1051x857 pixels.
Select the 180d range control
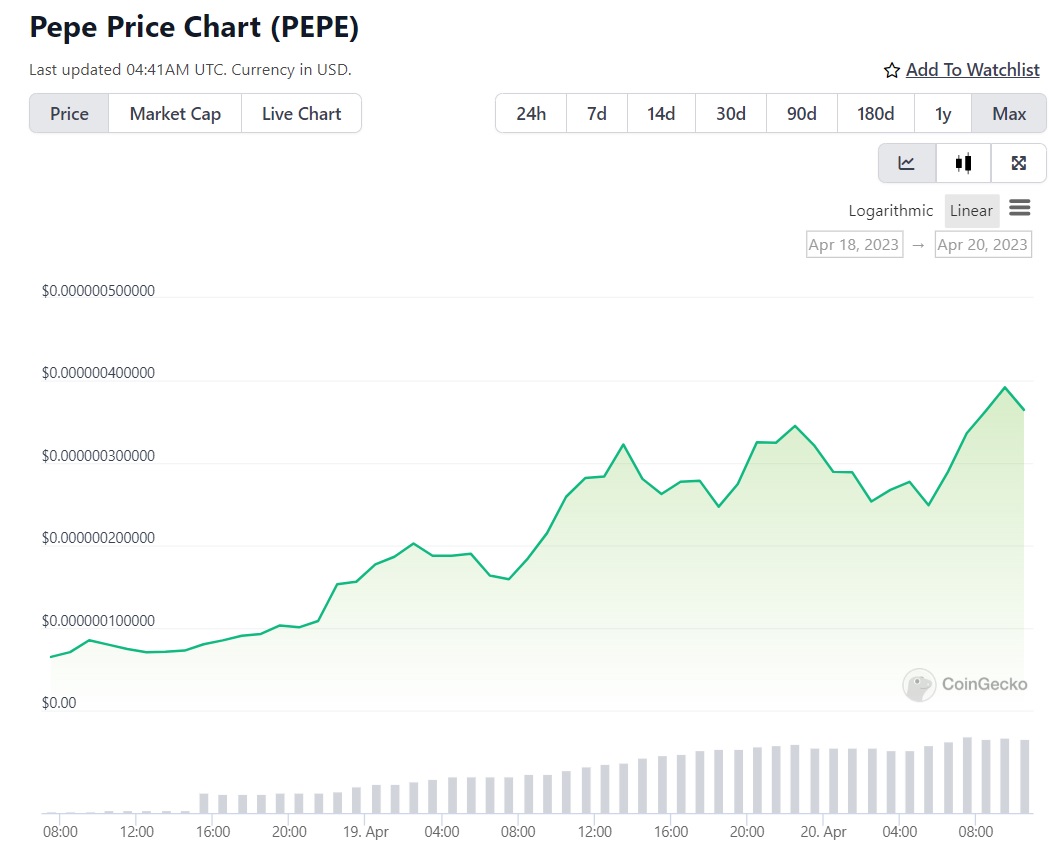(875, 113)
